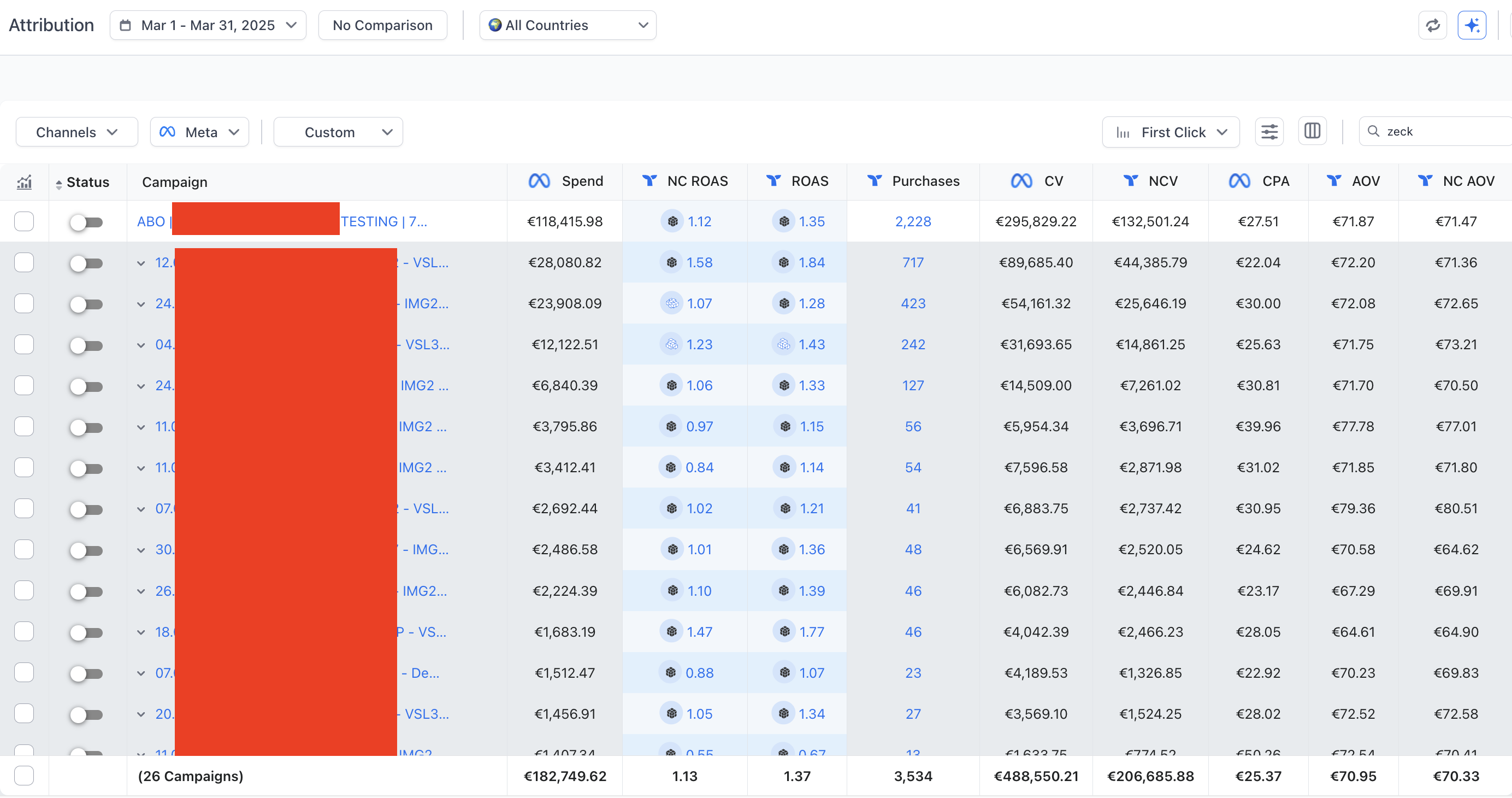Open the Meta channel filter
This screenshot has width=1512, height=798.
coord(199,132)
